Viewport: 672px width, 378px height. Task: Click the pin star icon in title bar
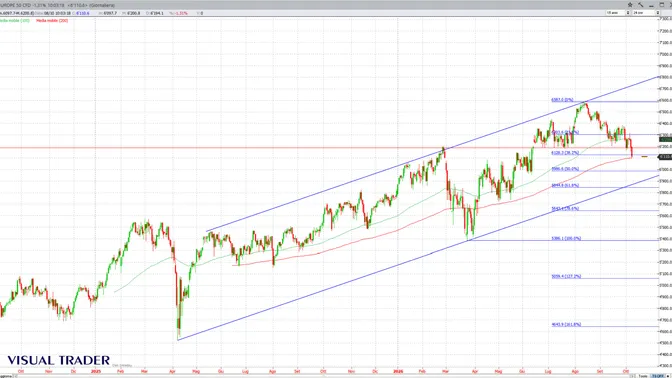click(630, 5)
